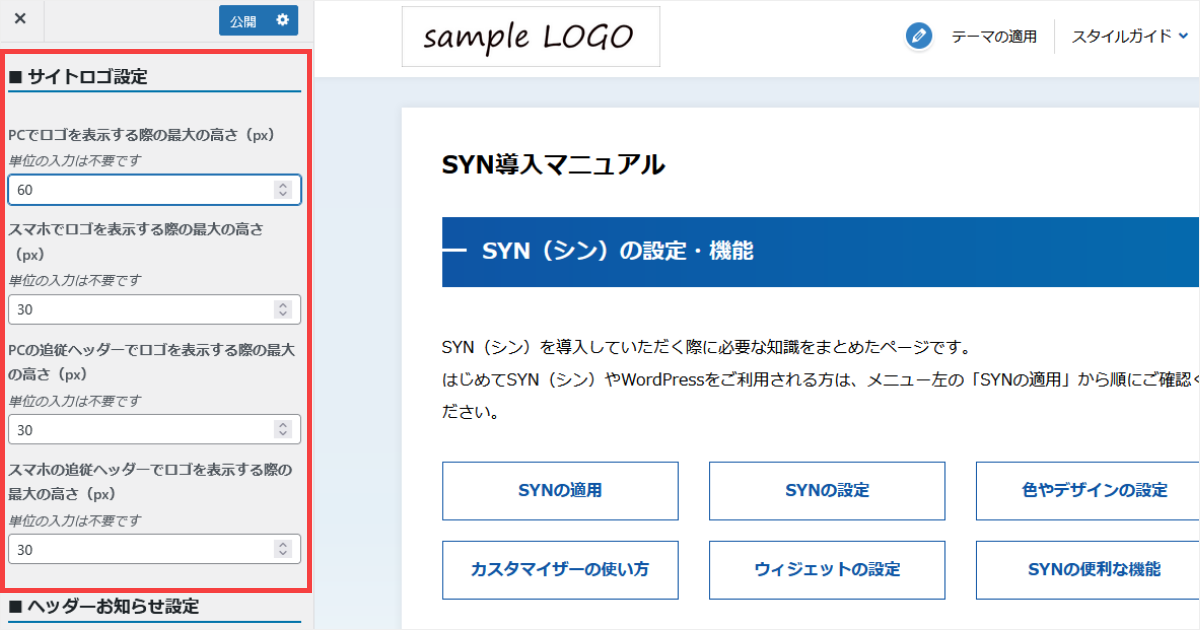Open the SYNの設定 link box

click(x=827, y=491)
